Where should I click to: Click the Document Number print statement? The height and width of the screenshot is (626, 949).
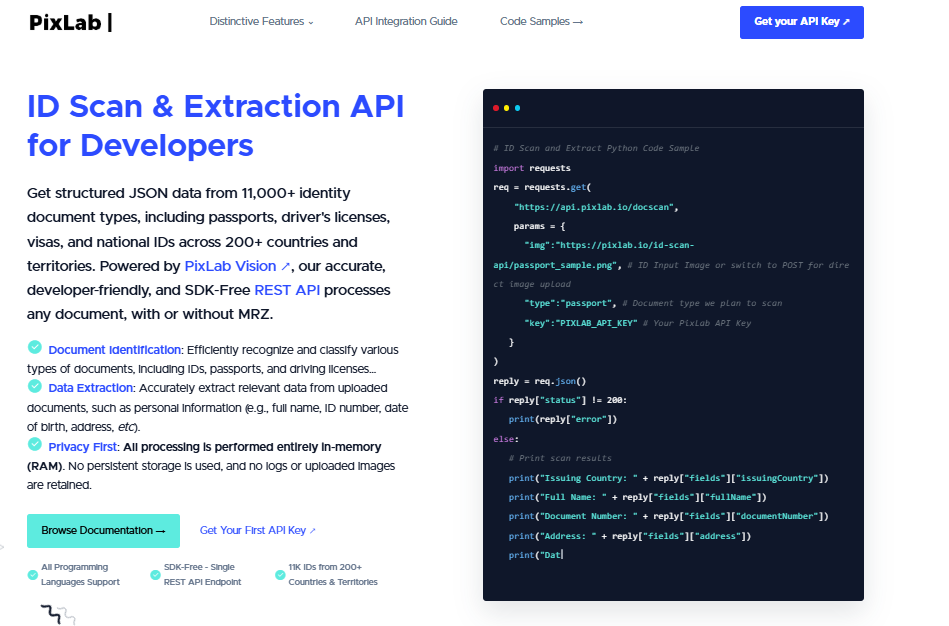(x=668, y=516)
